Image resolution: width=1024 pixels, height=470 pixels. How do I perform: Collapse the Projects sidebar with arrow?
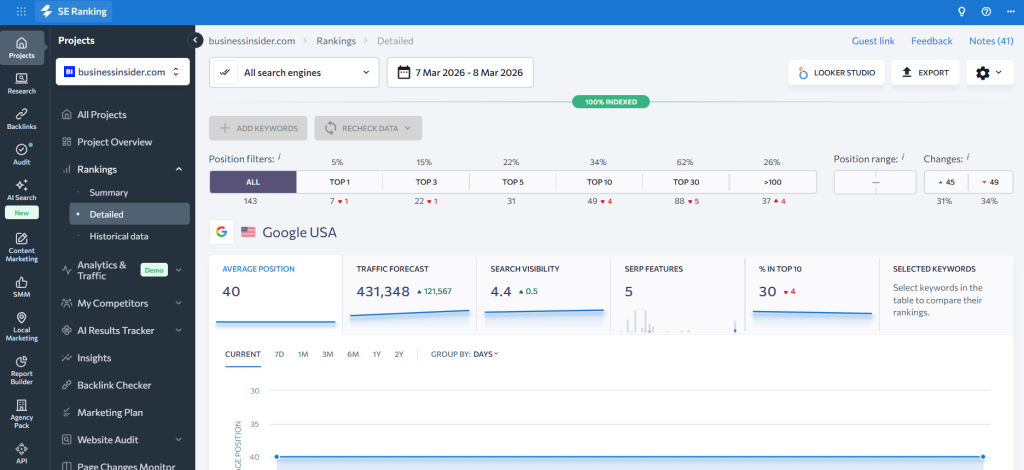(x=195, y=40)
